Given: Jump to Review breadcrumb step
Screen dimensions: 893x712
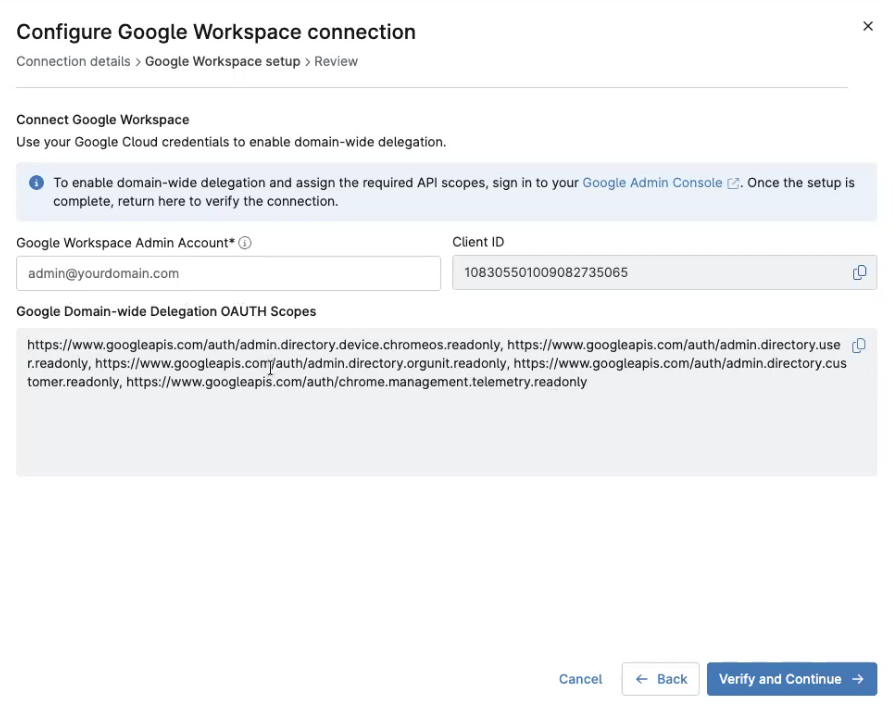Looking at the screenshot, I should (x=336, y=62).
